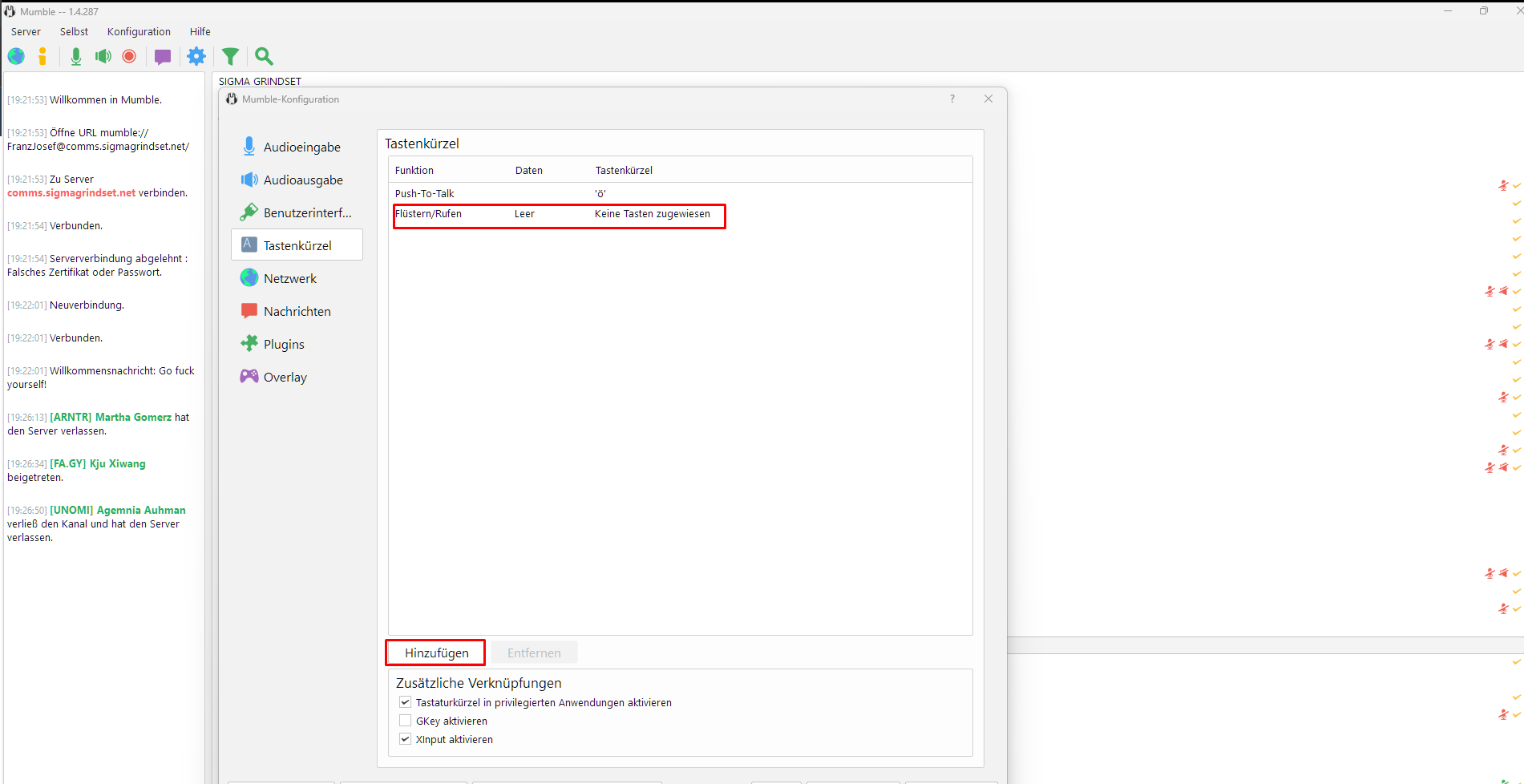Open the Nachrichten settings page
The height and width of the screenshot is (784, 1524).
(297, 311)
